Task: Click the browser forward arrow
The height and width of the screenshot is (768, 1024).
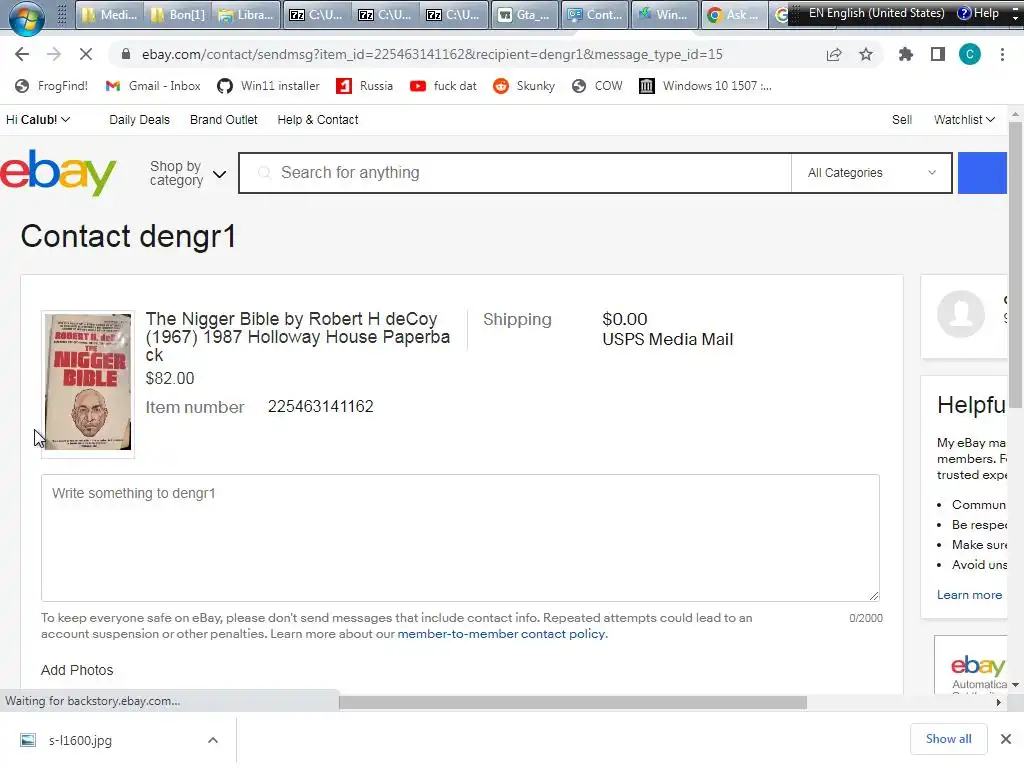Action: (54, 55)
